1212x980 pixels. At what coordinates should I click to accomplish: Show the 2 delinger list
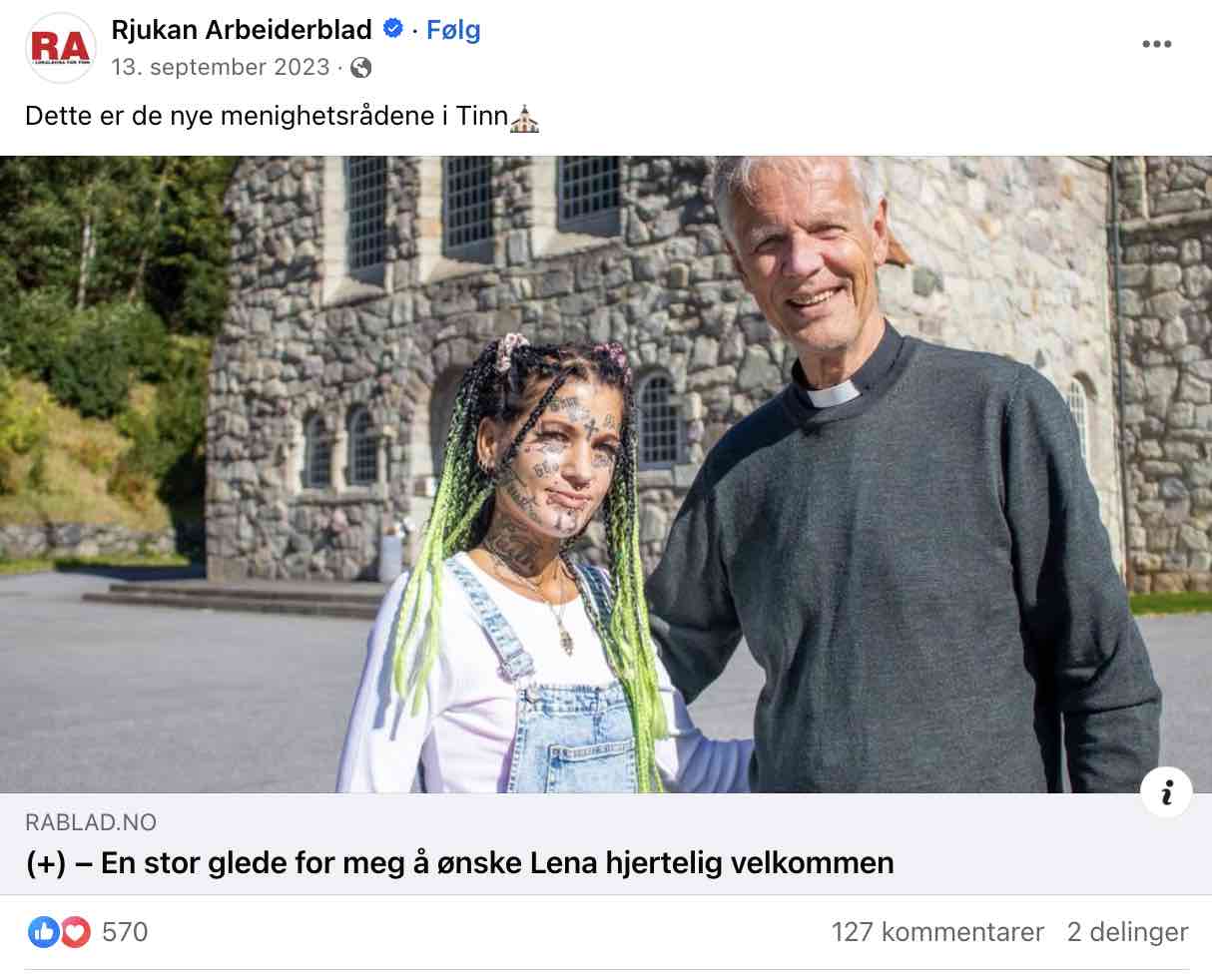(1127, 932)
